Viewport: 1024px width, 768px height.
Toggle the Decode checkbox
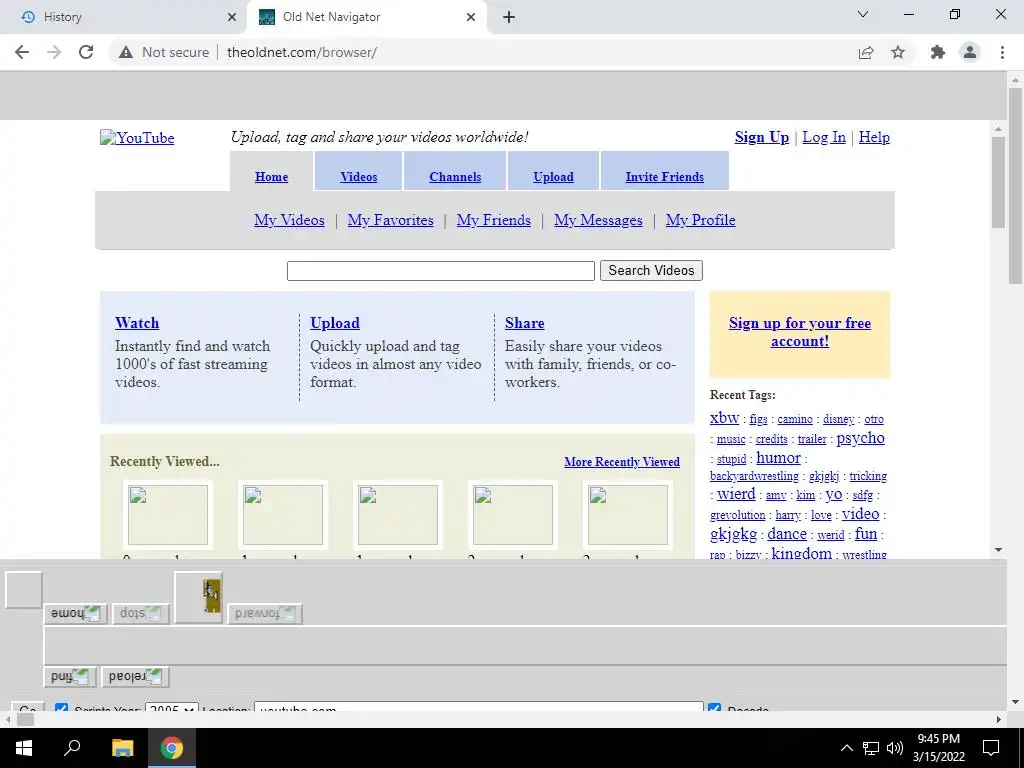coord(714,707)
